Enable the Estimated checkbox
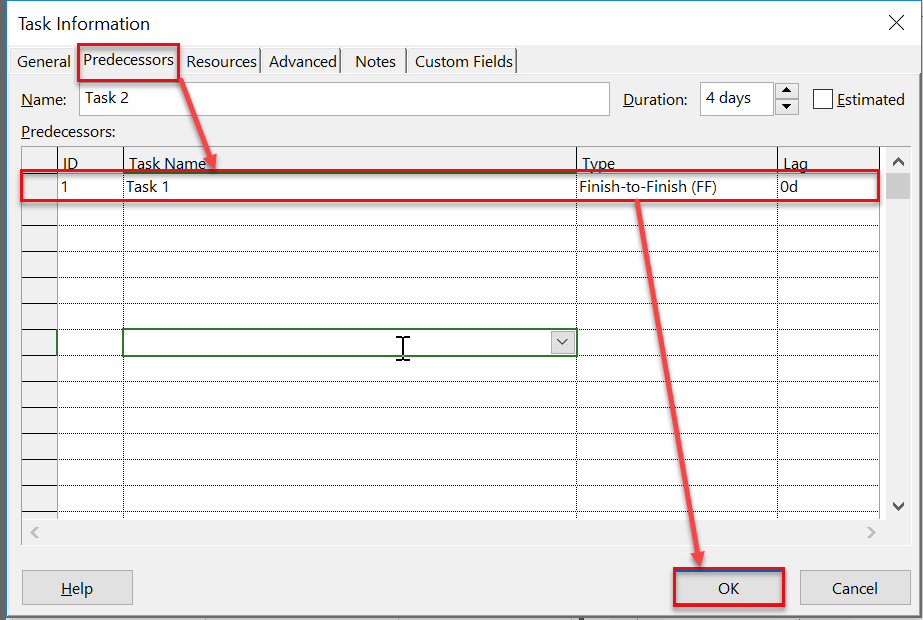This screenshot has width=923, height=620. tap(823, 100)
